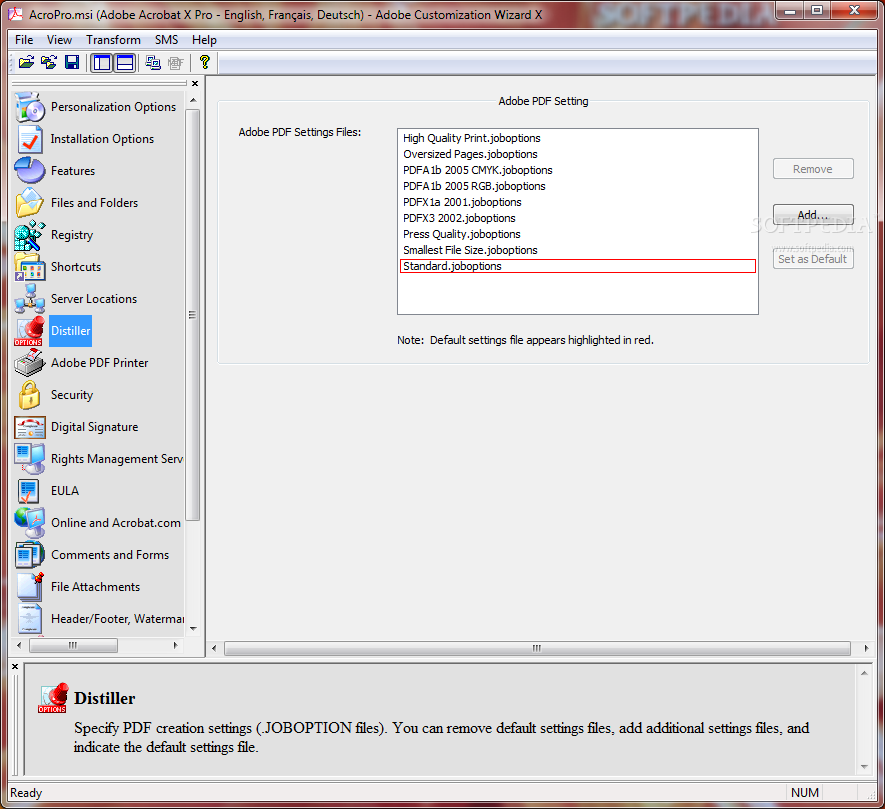The height and width of the screenshot is (809, 885).
Task: Click the Open Package toolbar icon
Action: coord(26,62)
